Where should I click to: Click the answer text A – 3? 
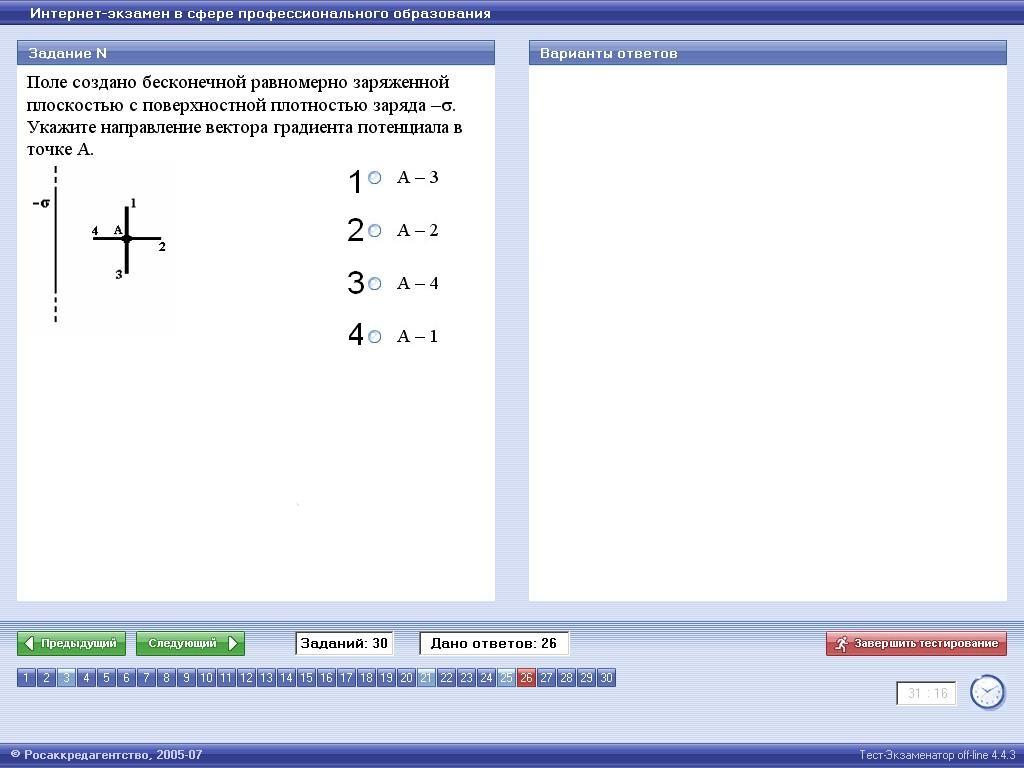pyautogui.click(x=417, y=178)
